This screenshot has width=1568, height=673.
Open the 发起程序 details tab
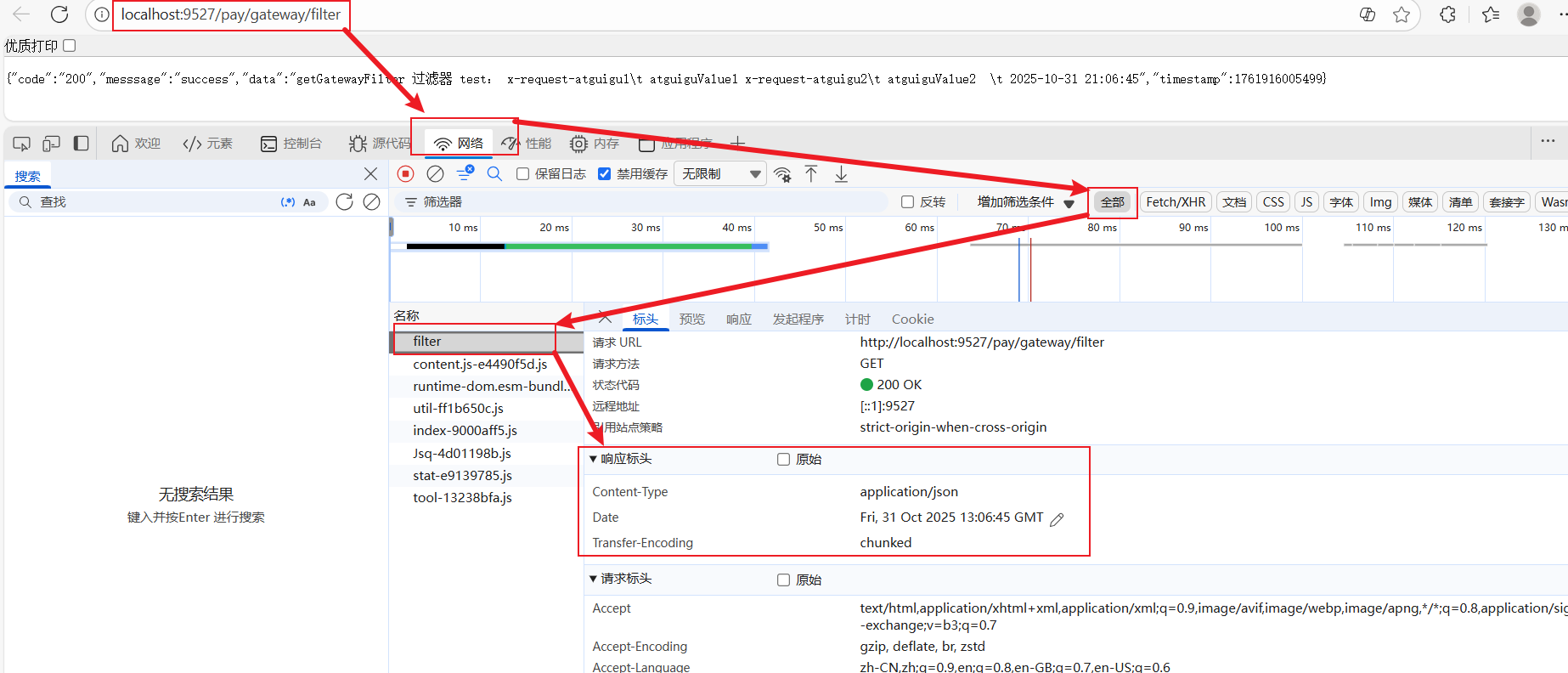(x=798, y=319)
